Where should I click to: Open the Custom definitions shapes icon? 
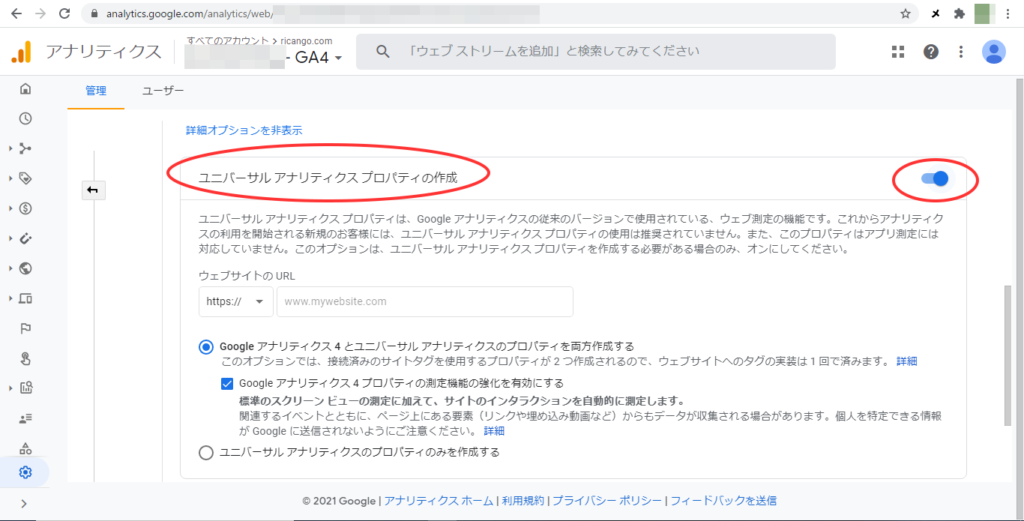coord(25,448)
